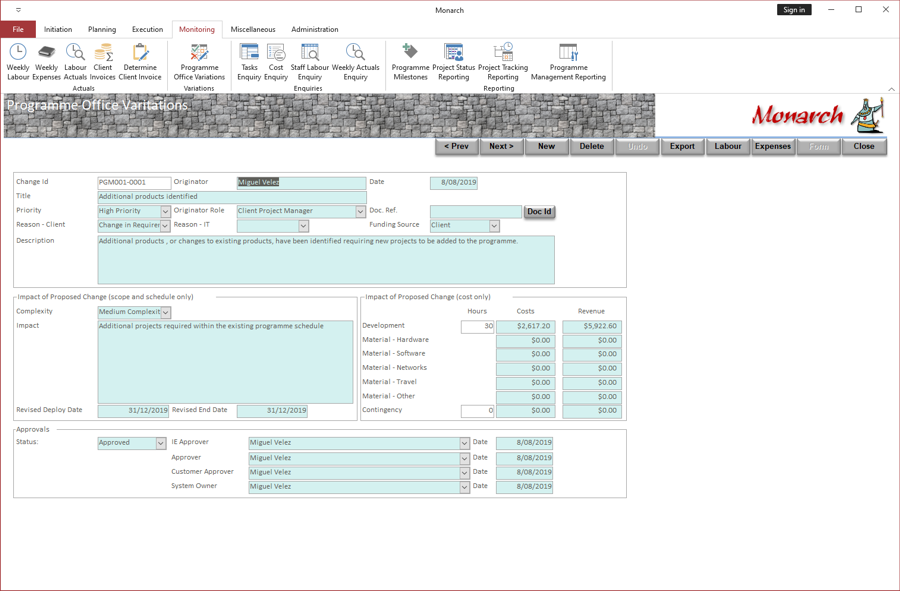This screenshot has height=591, width=900.
Task: Click the Doc. Ref. field
Action: coord(476,212)
